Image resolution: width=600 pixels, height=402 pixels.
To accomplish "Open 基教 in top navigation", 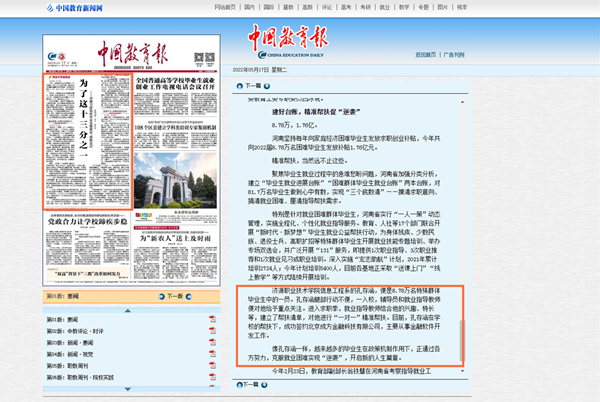I will pos(288,7).
